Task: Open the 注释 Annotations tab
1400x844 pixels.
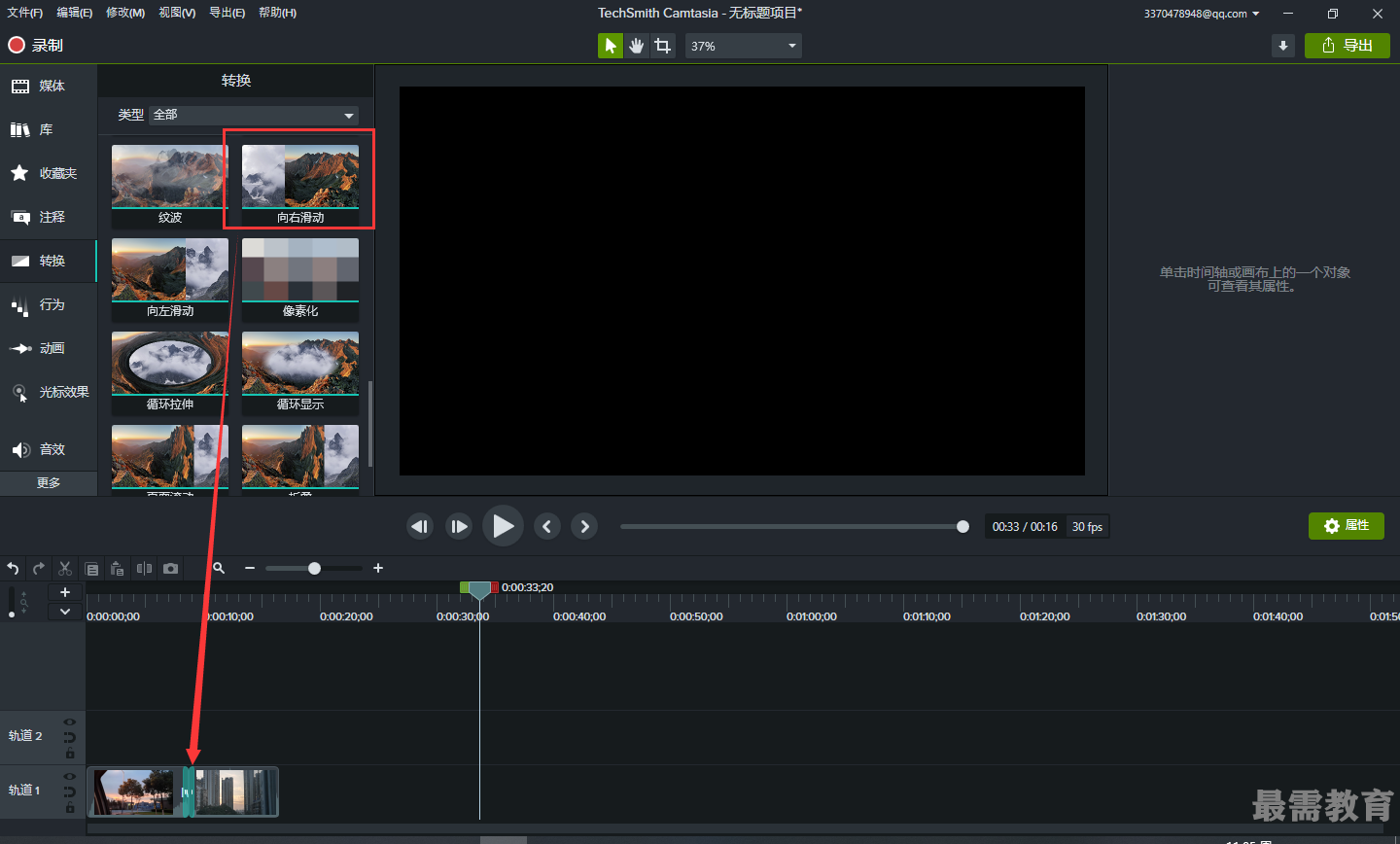Action: (x=49, y=217)
